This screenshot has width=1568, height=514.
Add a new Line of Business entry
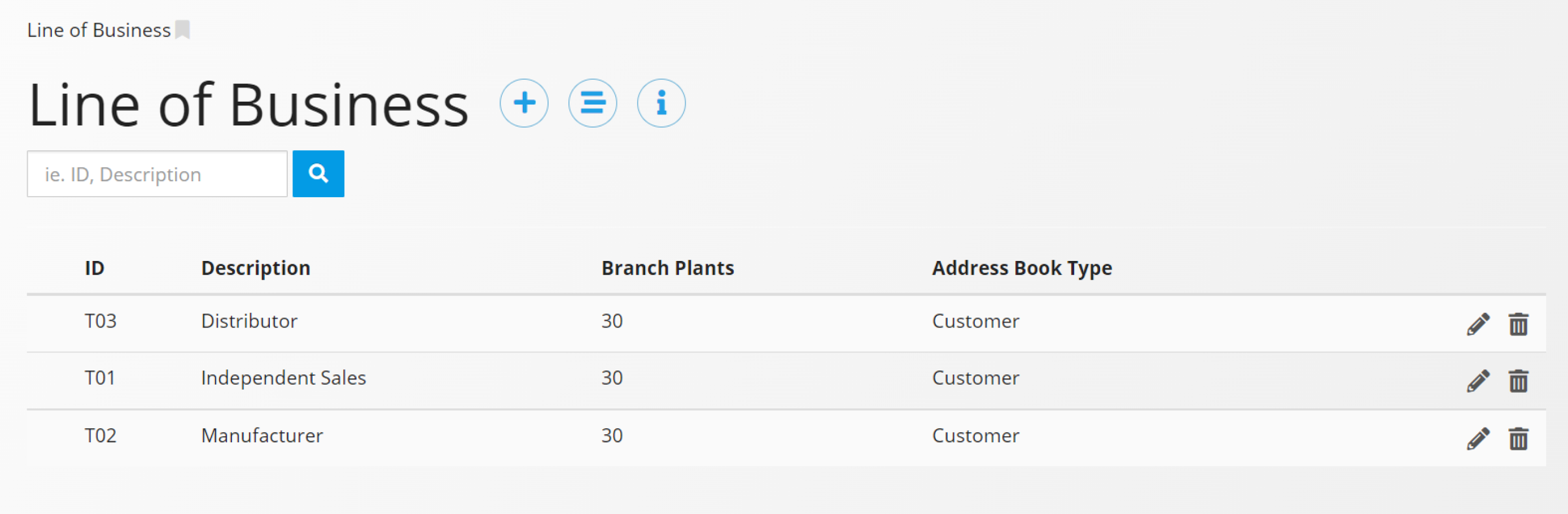click(x=524, y=103)
